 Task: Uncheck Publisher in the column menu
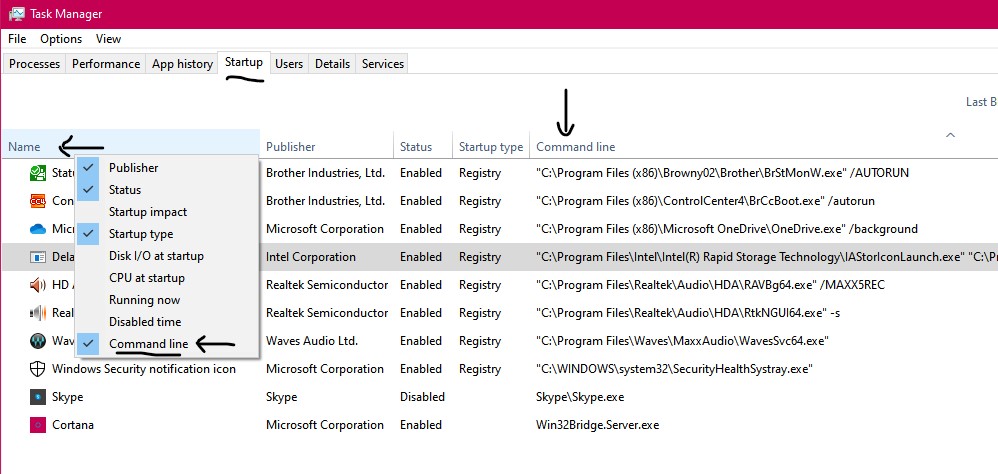167,168
